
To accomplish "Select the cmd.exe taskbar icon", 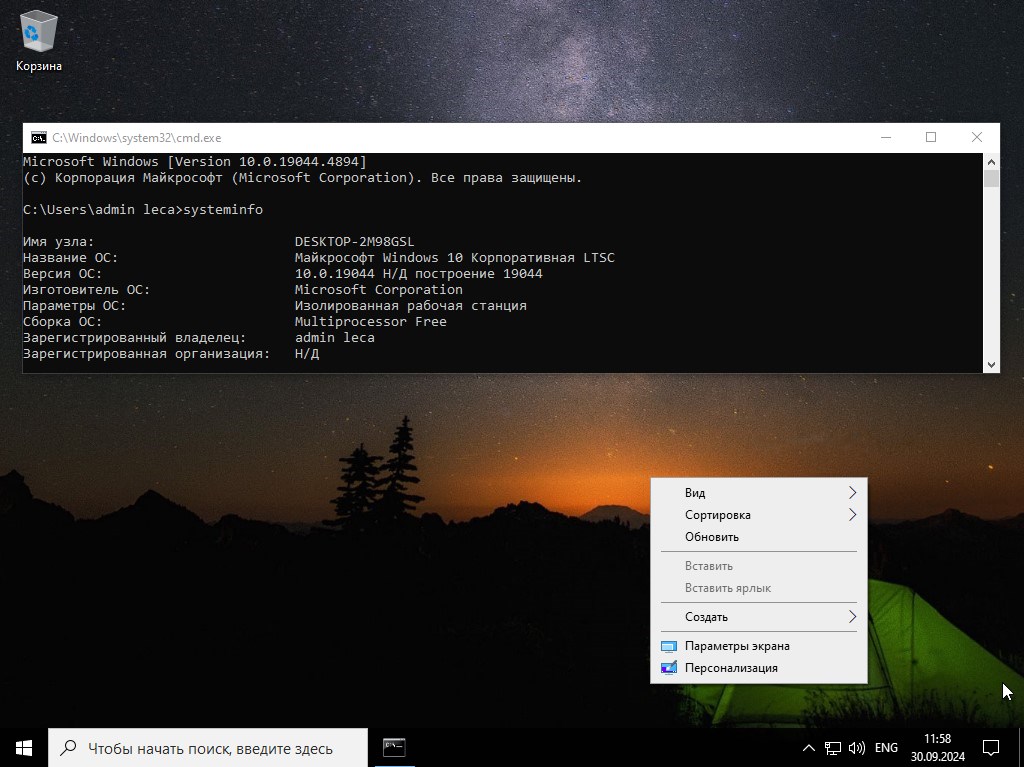I will point(394,747).
